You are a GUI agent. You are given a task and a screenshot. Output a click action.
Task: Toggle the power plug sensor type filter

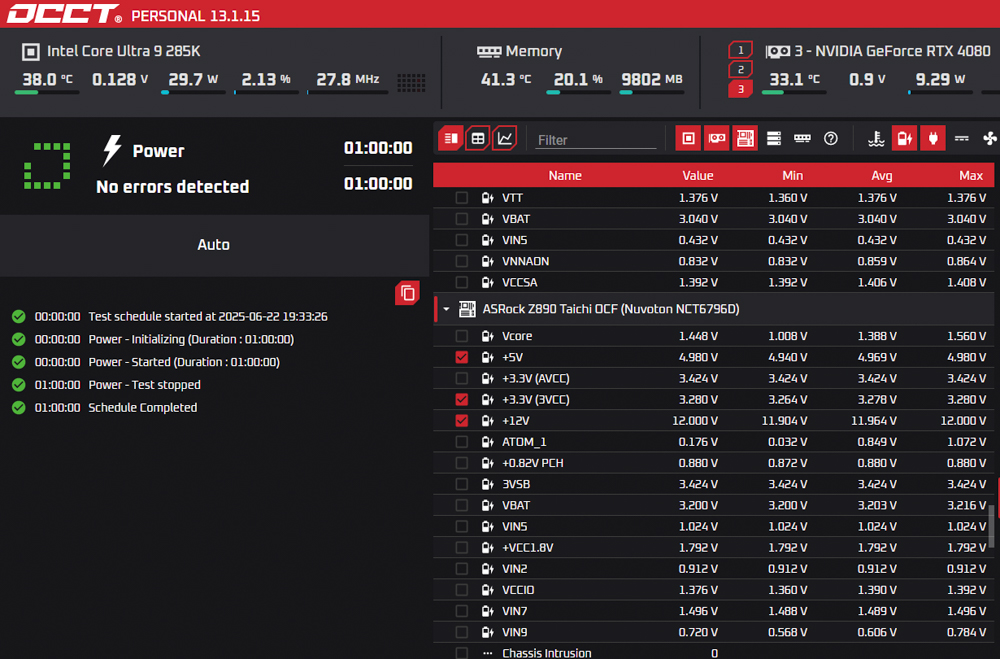pyautogui.click(x=933, y=138)
